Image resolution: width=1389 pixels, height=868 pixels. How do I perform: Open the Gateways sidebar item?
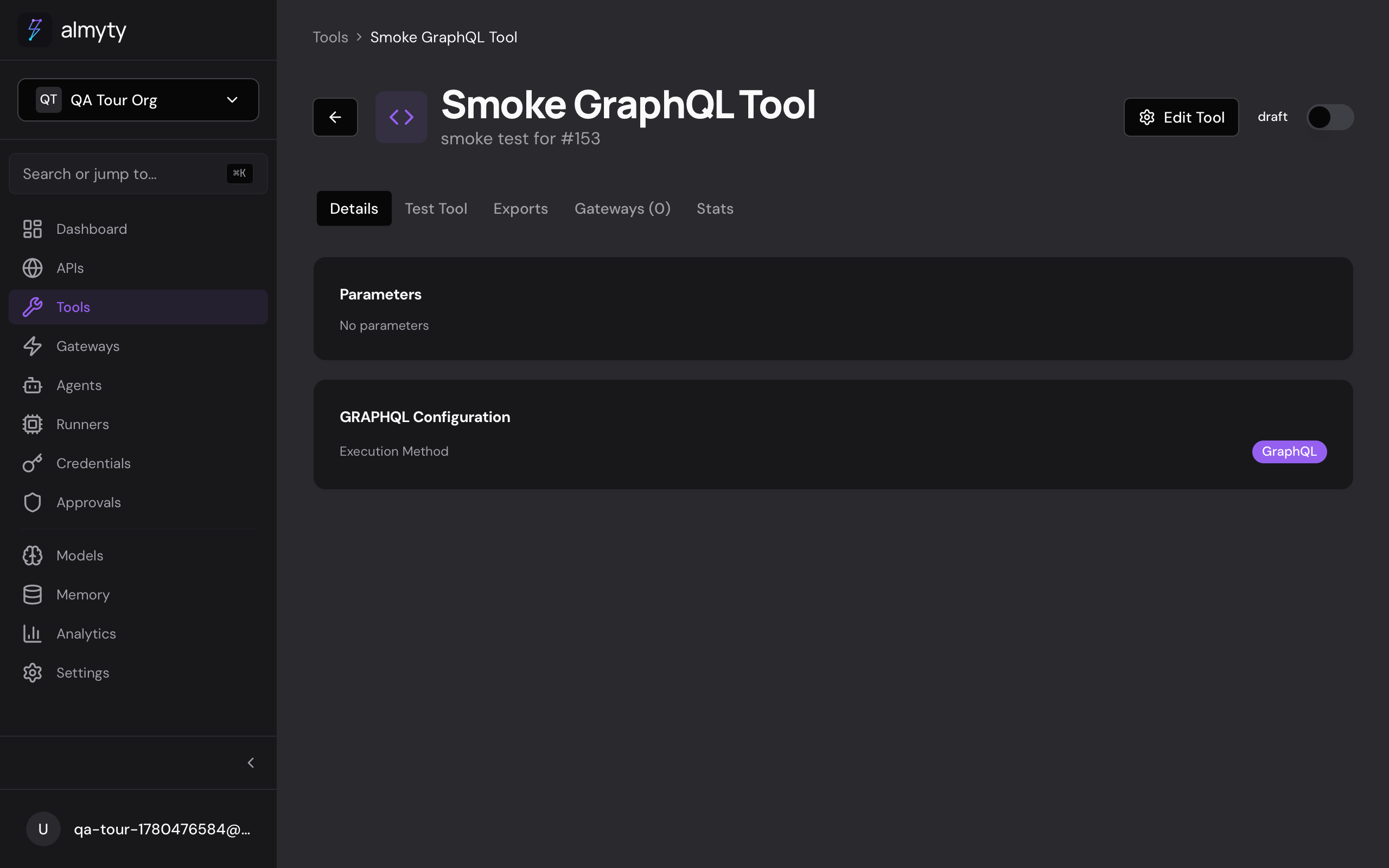tap(138, 346)
